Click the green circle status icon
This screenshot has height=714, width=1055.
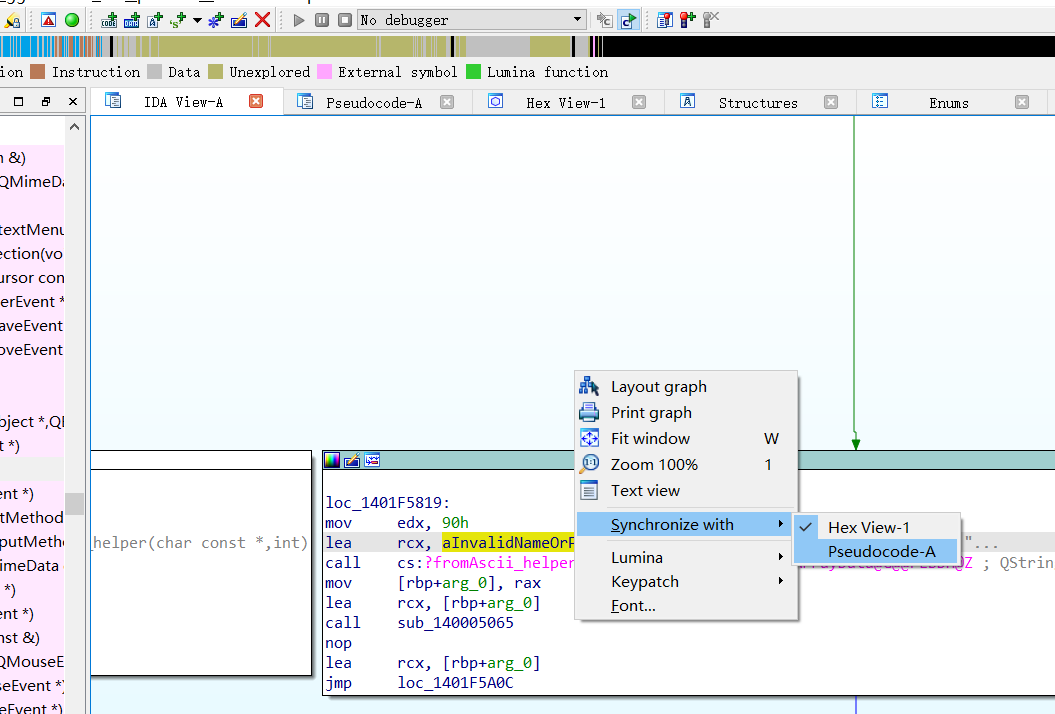72,20
